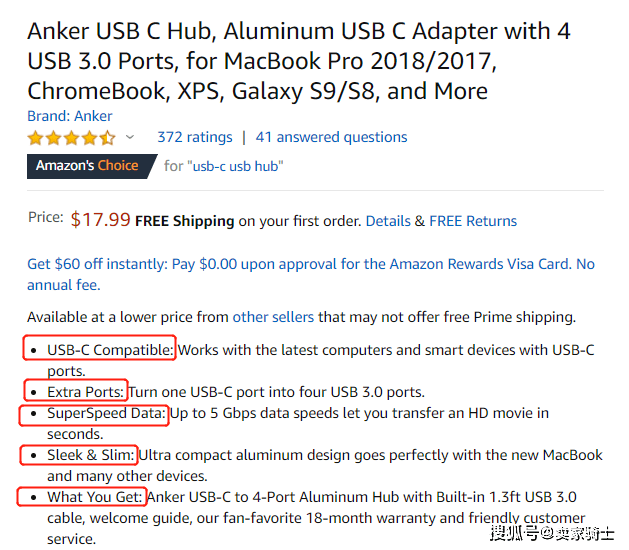This screenshot has width=629, height=550.
Task: Click the Amazon Rewards Visa $60 off offer
Action: (x=311, y=274)
